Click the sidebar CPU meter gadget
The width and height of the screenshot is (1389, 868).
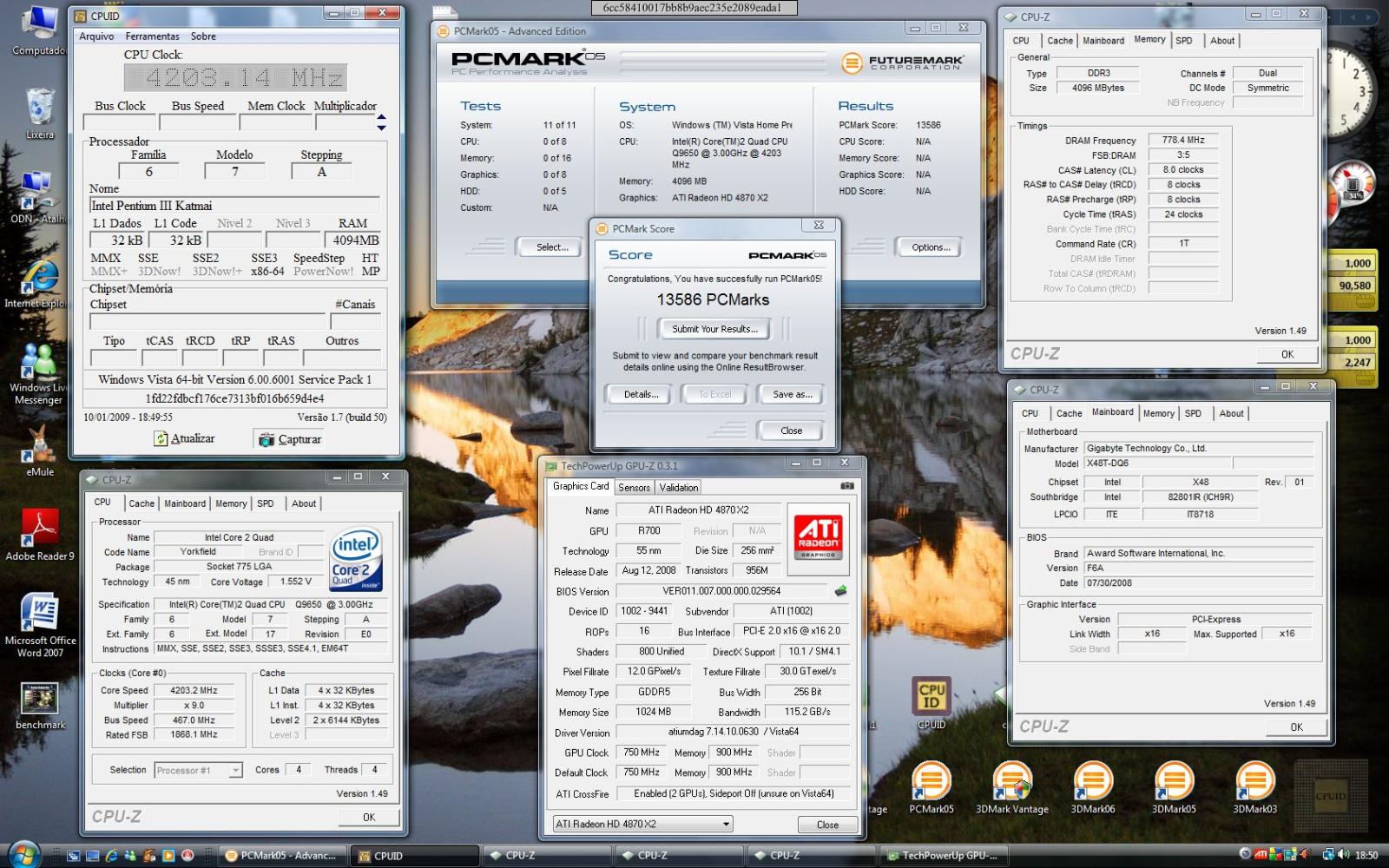[1352, 187]
